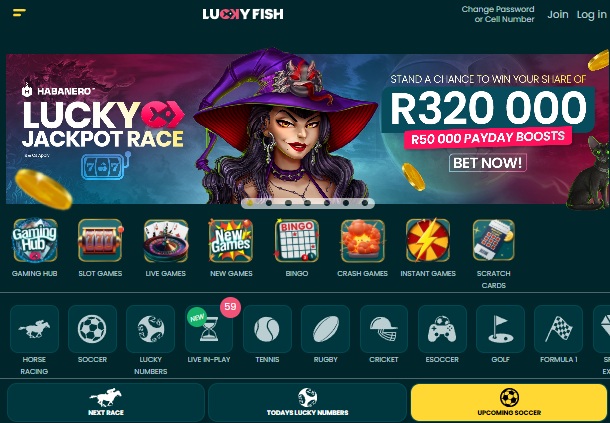
Task: Open Live In-Play hourglass icon
Action: 209,329
